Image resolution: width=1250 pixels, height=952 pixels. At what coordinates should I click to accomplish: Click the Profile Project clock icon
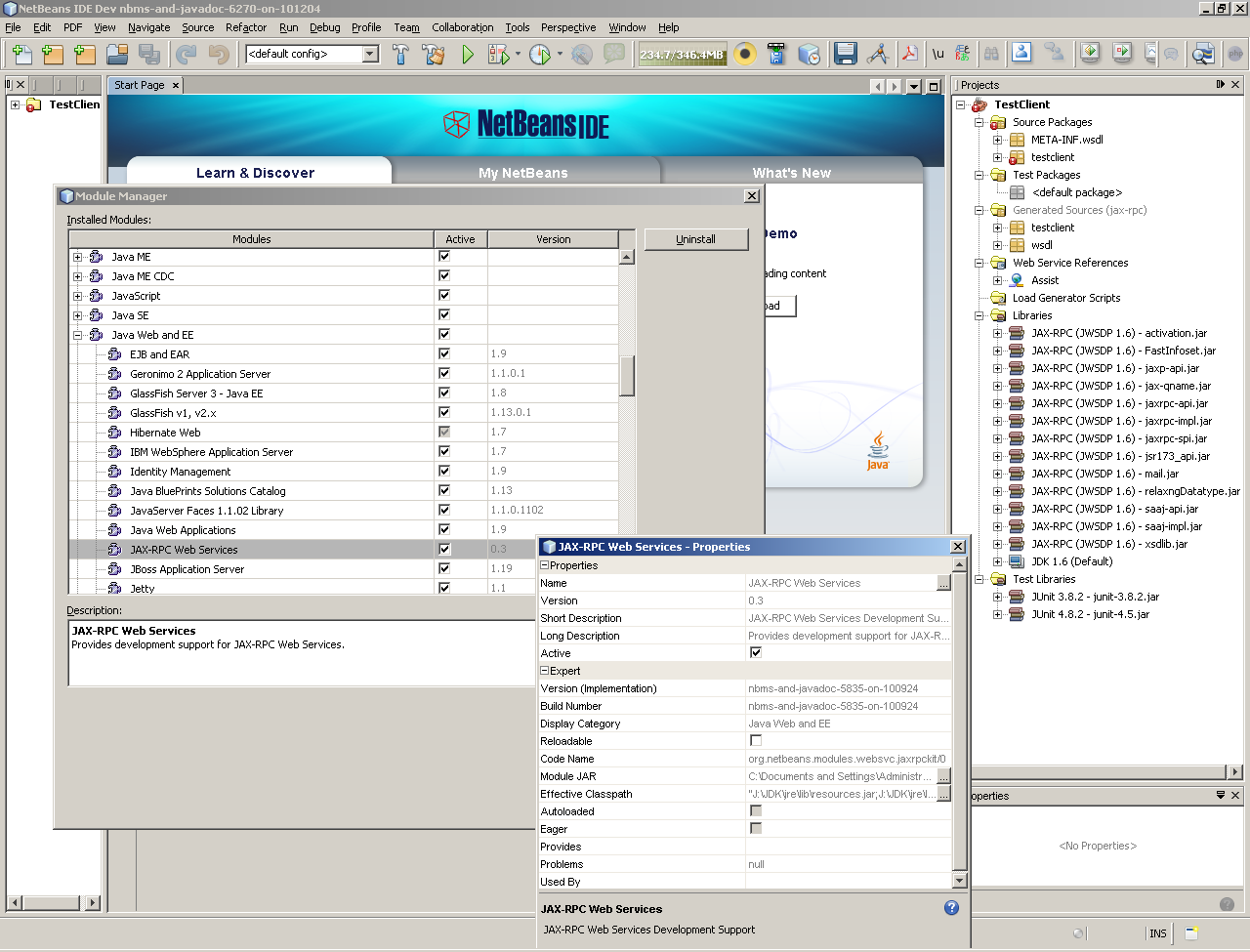[540, 55]
